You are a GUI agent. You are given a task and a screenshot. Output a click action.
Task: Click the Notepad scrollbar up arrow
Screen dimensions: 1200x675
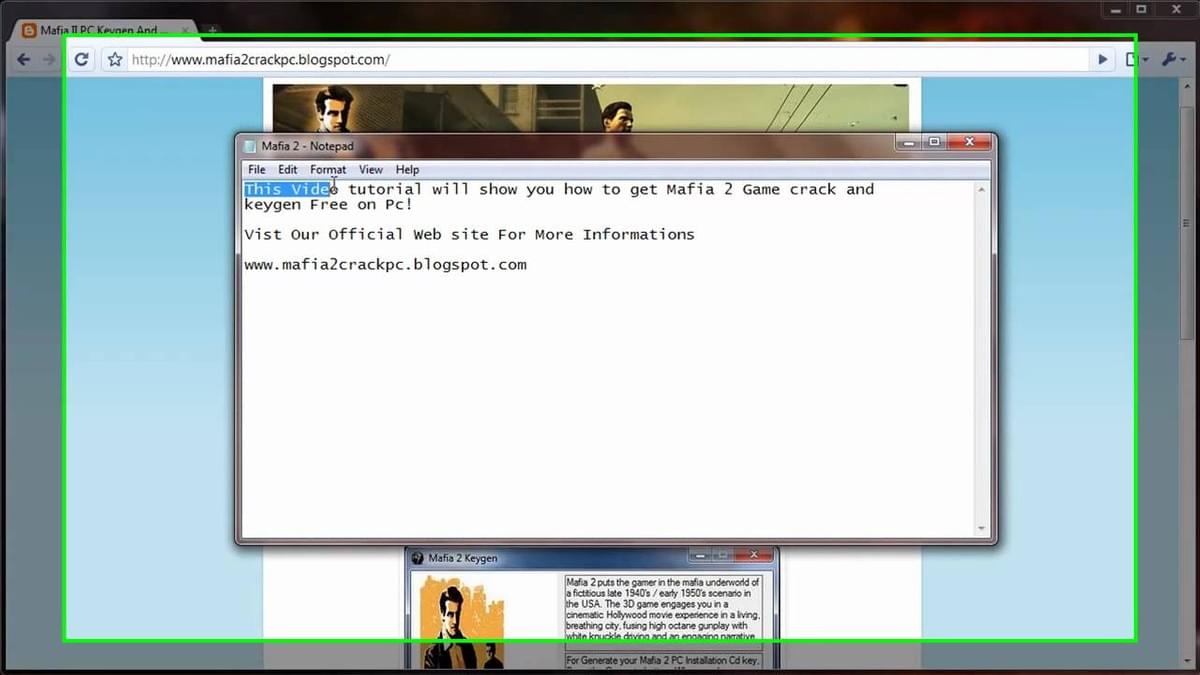[x=981, y=190]
